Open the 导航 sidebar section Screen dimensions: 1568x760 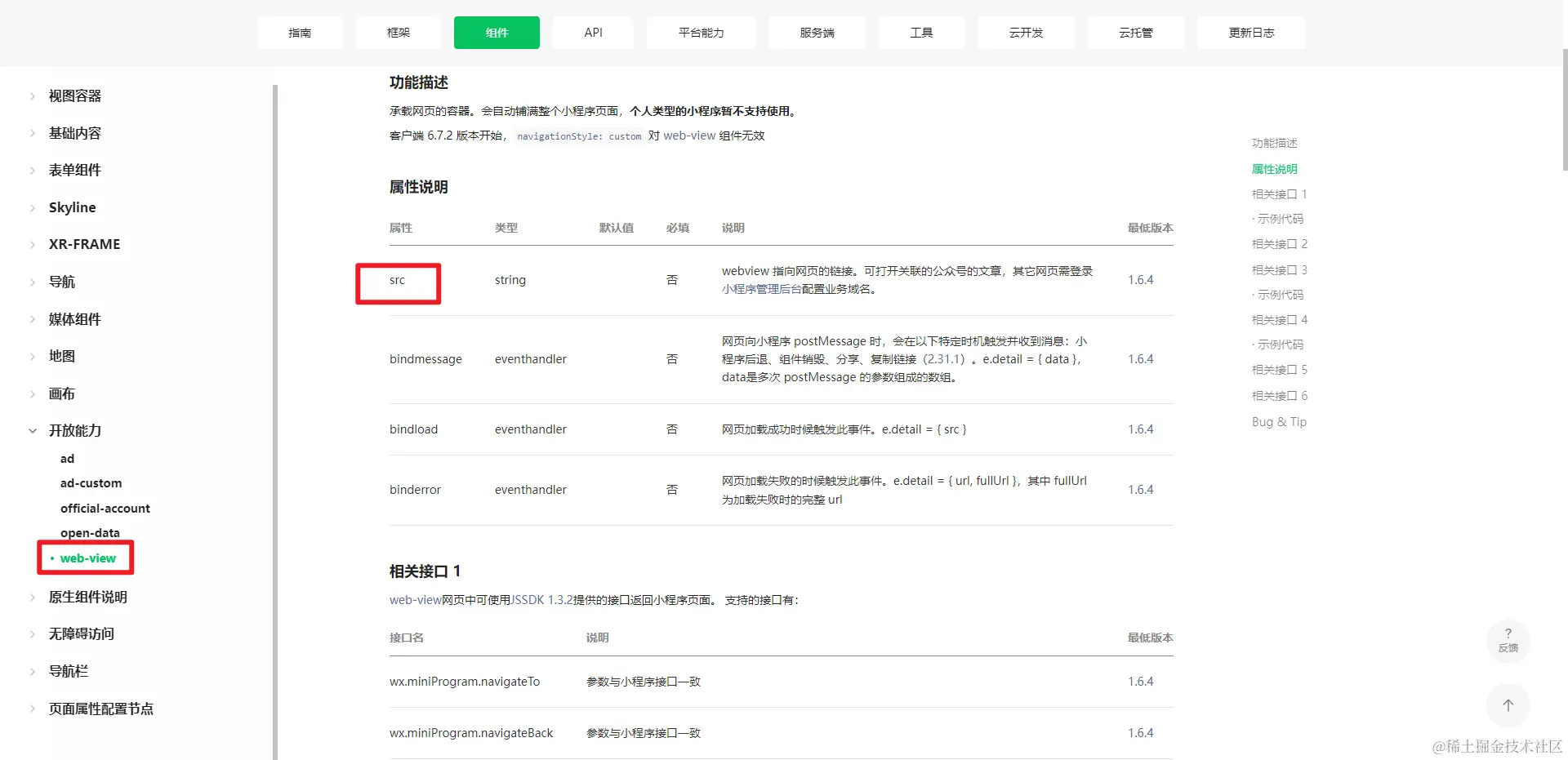coord(62,282)
